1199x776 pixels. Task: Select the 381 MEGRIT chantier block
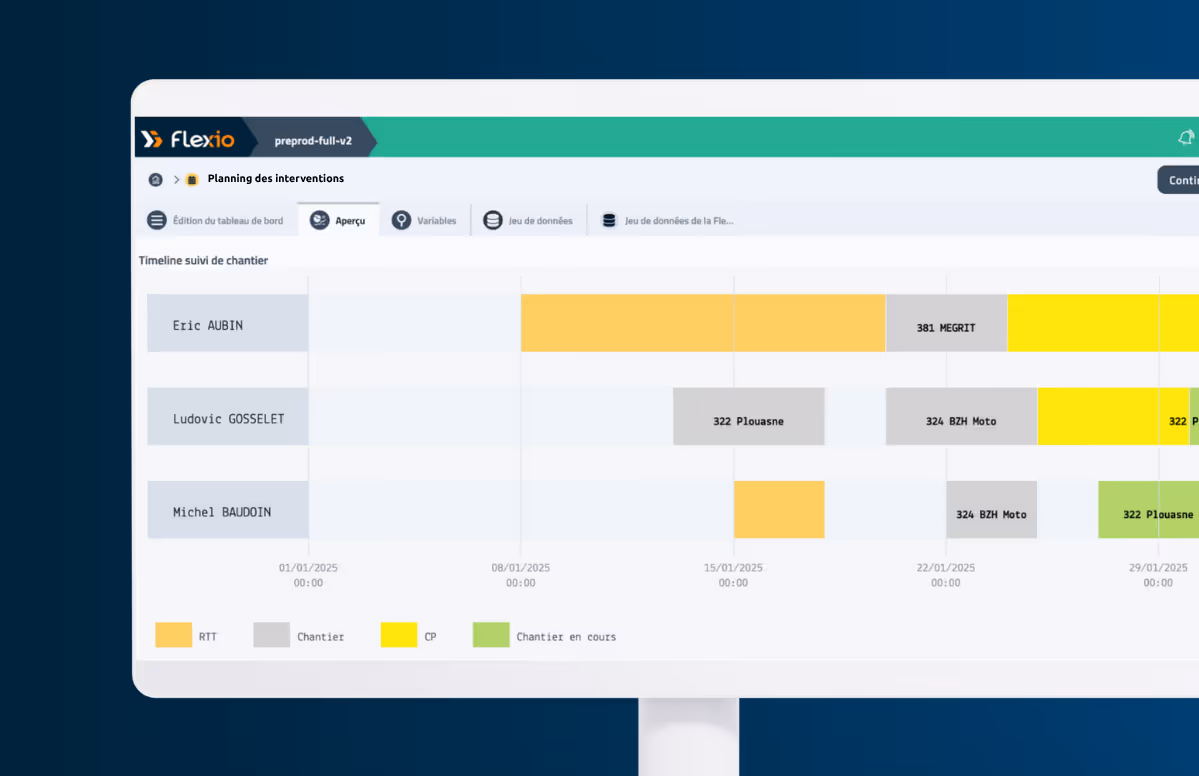[x=946, y=323]
